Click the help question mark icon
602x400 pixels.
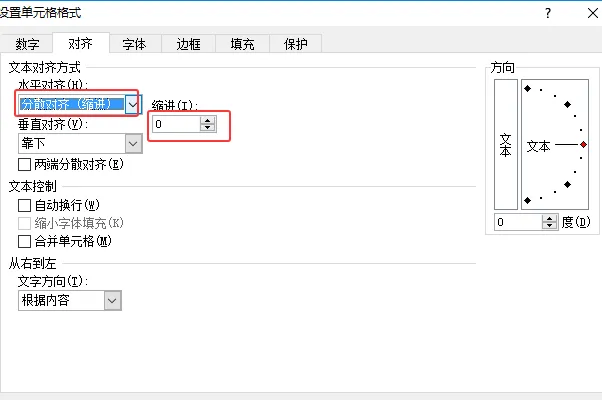(548, 13)
